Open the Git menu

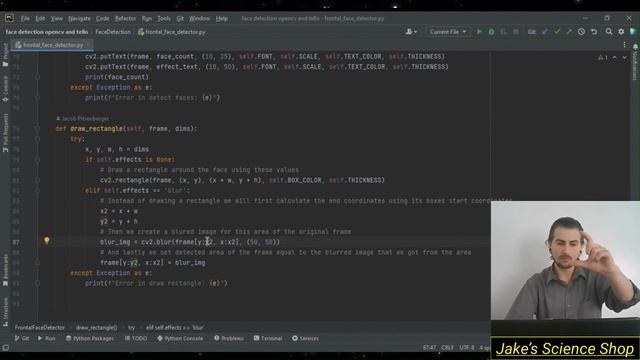[x=180, y=18]
